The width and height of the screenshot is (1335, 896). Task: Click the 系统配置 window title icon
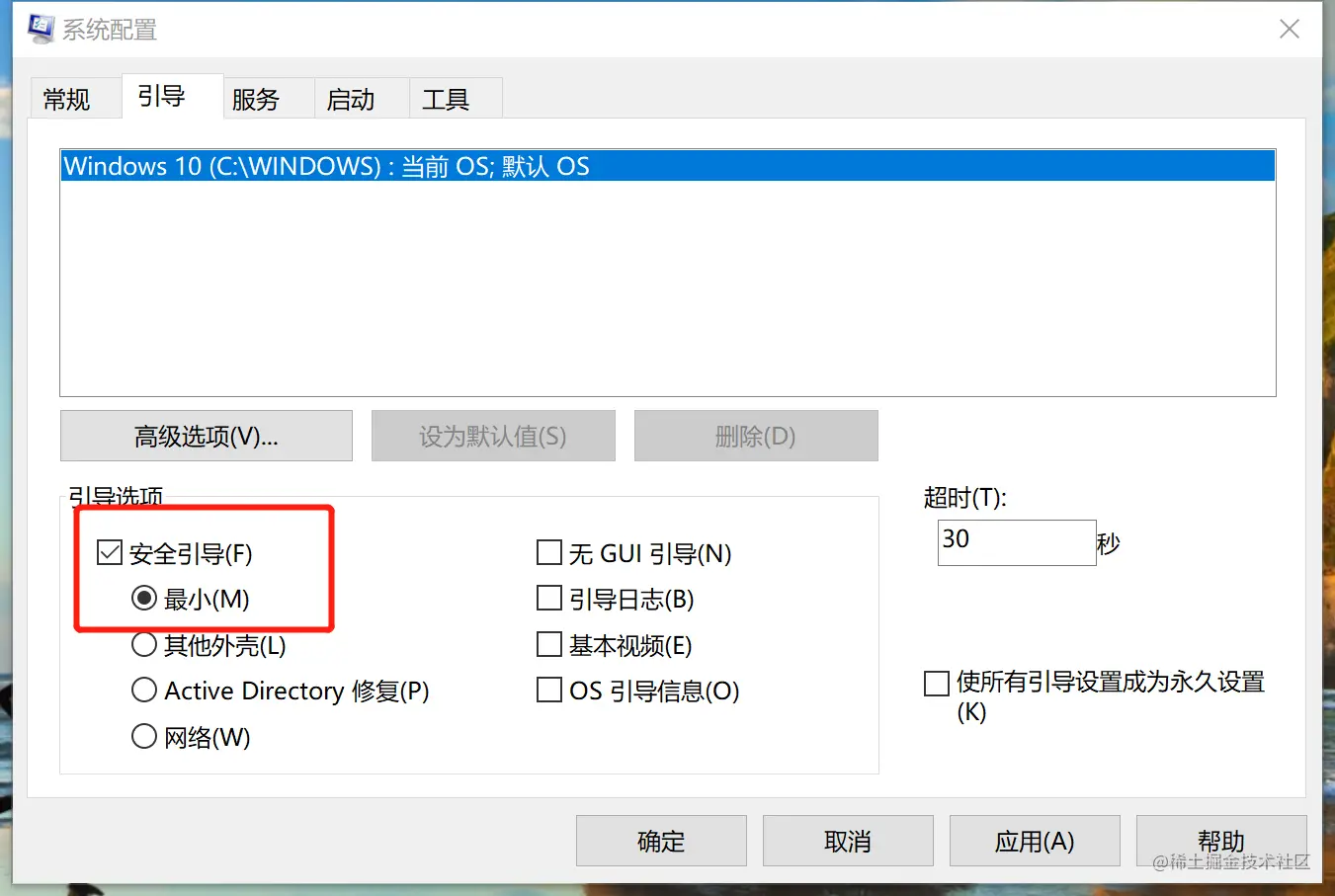tap(41, 29)
